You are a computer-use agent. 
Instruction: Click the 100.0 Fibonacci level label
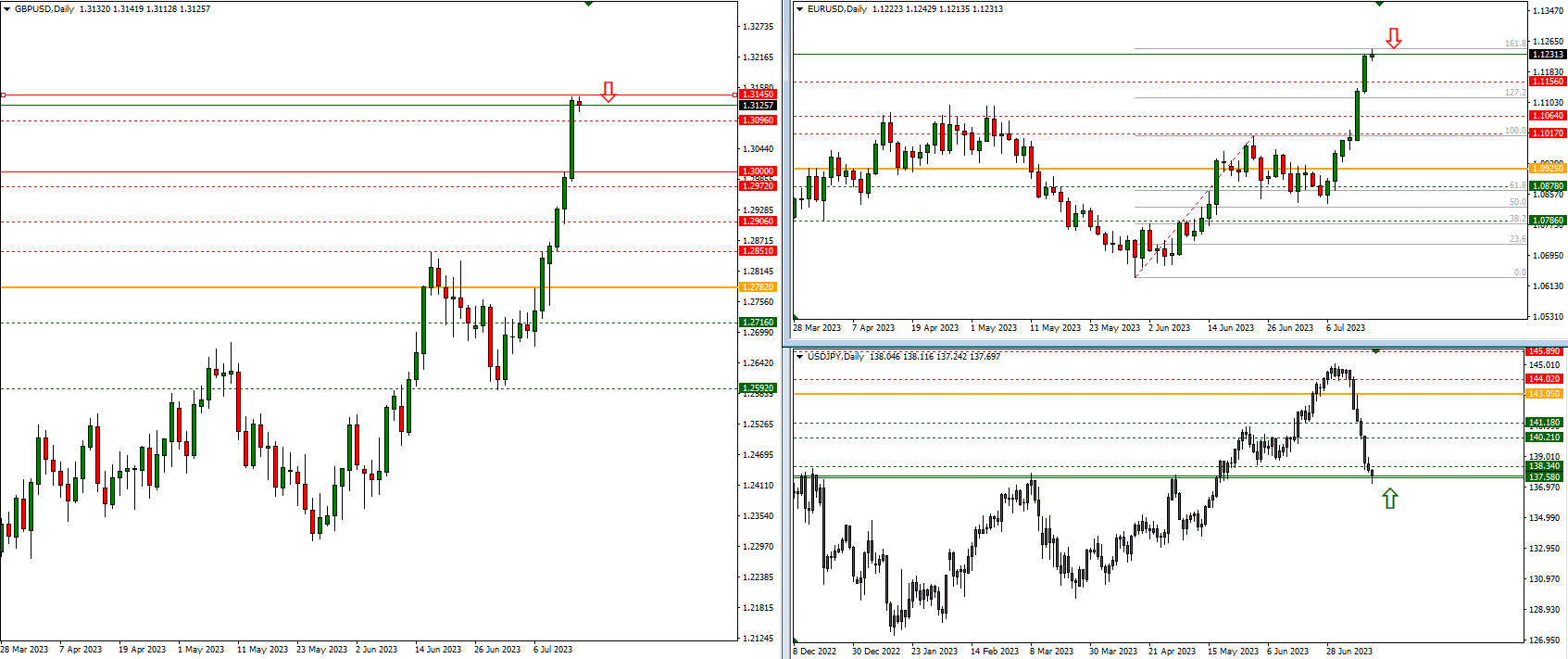coord(1515,131)
